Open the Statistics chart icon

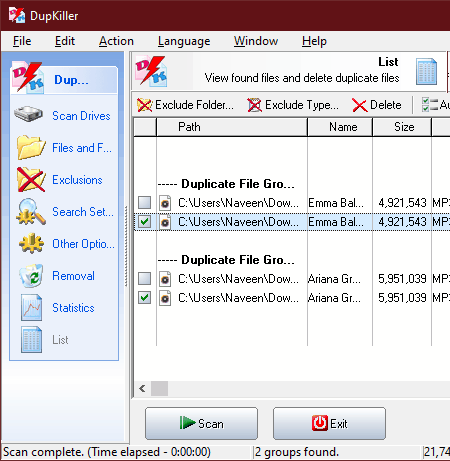tap(31, 307)
